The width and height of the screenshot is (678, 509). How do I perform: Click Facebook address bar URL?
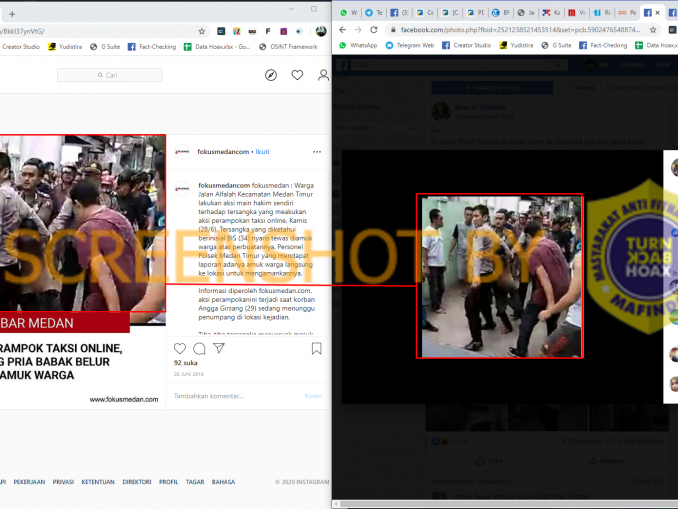520,30
